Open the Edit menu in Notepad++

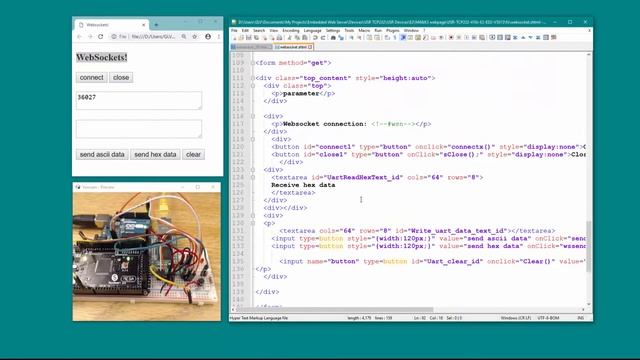[x=245, y=31]
